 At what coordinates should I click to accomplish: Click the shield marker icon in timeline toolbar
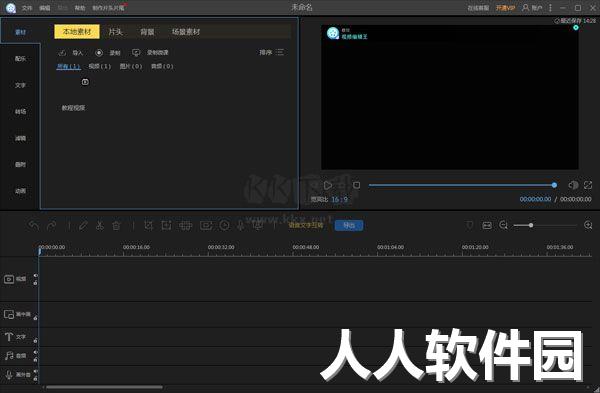(470, 225)
